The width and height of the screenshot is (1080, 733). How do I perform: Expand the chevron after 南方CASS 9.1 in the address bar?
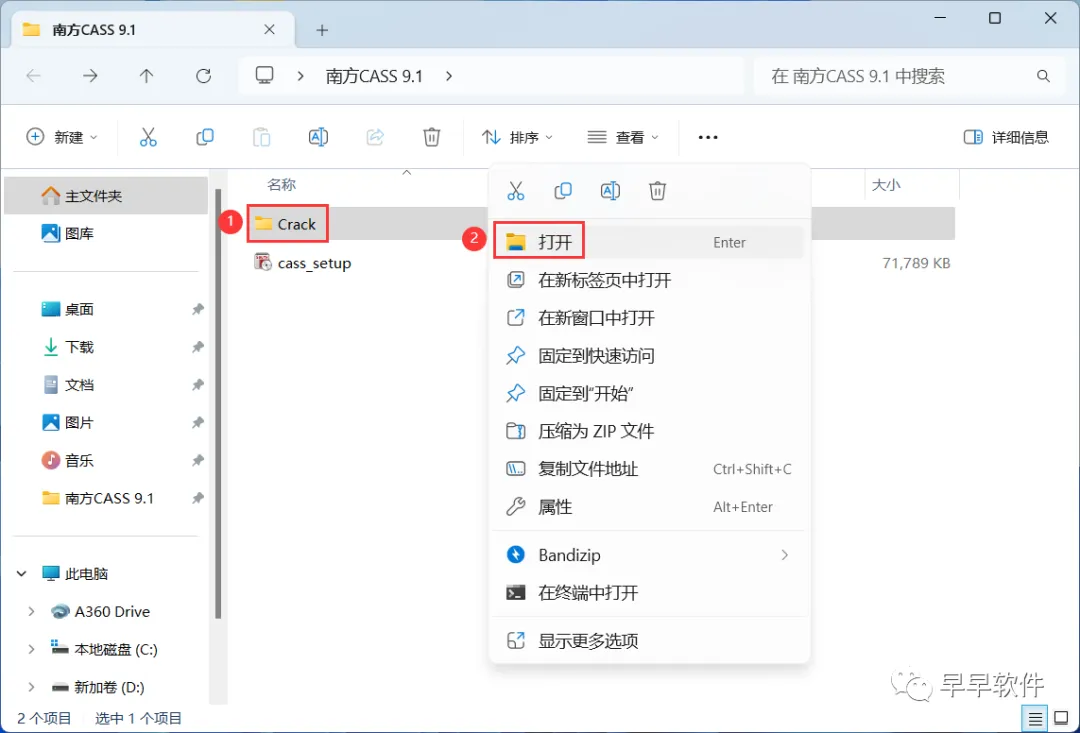(449, 76)
